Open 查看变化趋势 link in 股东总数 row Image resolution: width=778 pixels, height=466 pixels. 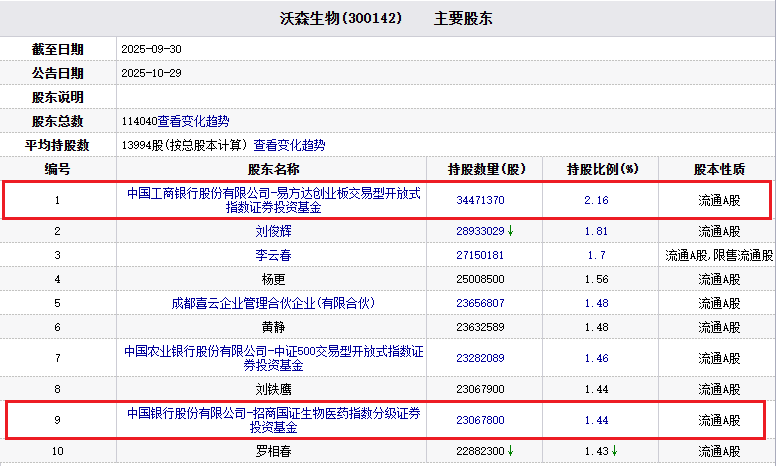point(193,121)
